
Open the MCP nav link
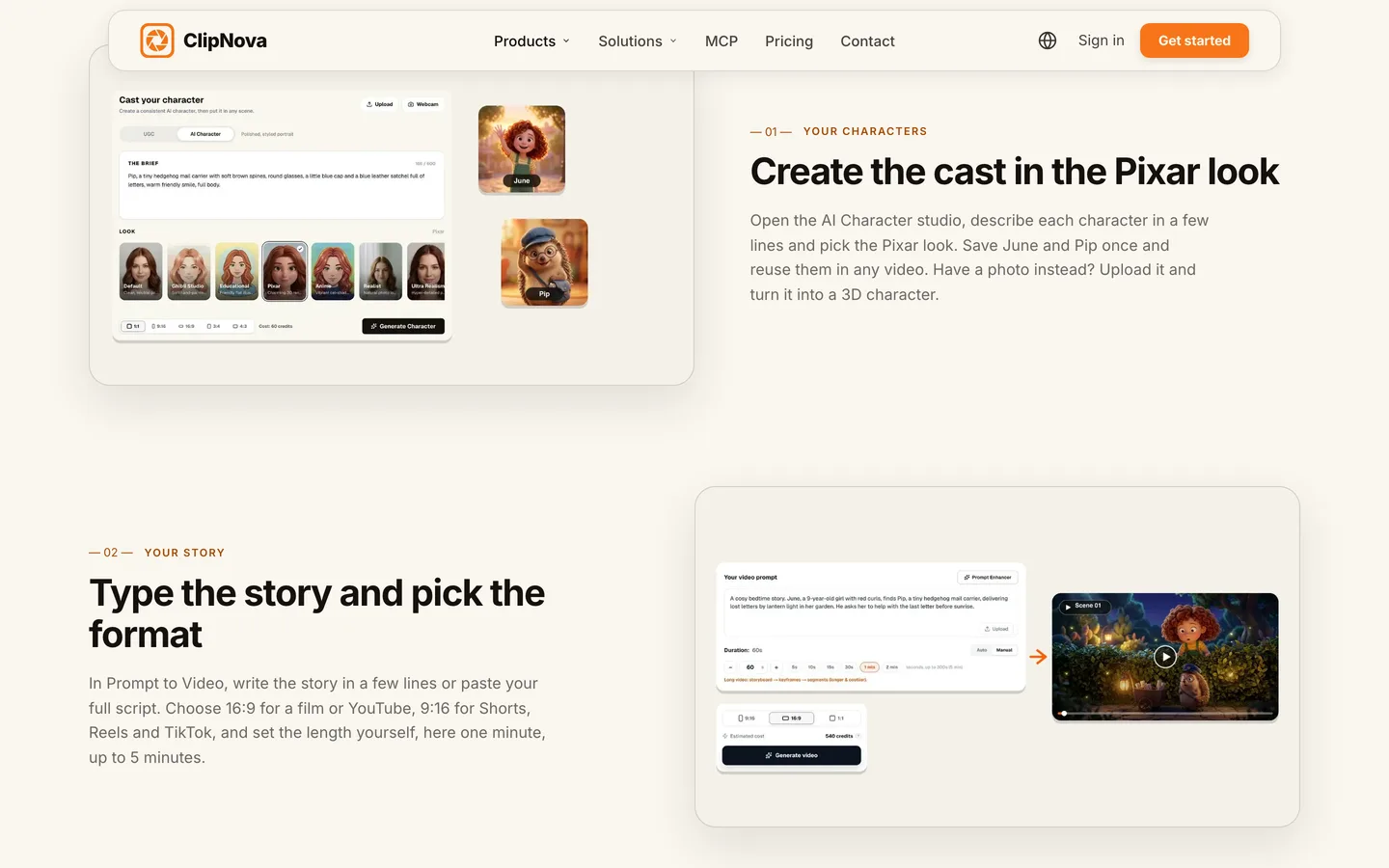coord(722,41)
